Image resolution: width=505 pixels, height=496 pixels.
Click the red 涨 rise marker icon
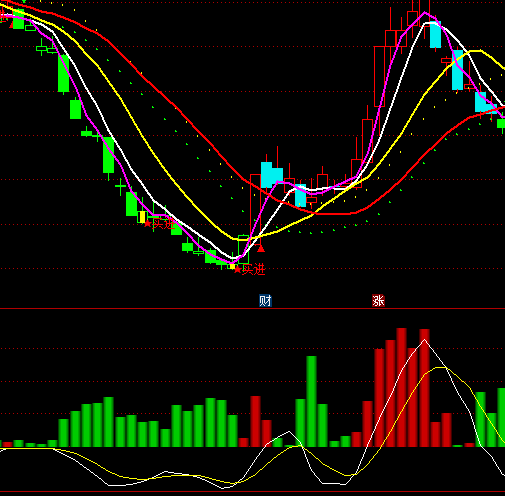point(378,301)
